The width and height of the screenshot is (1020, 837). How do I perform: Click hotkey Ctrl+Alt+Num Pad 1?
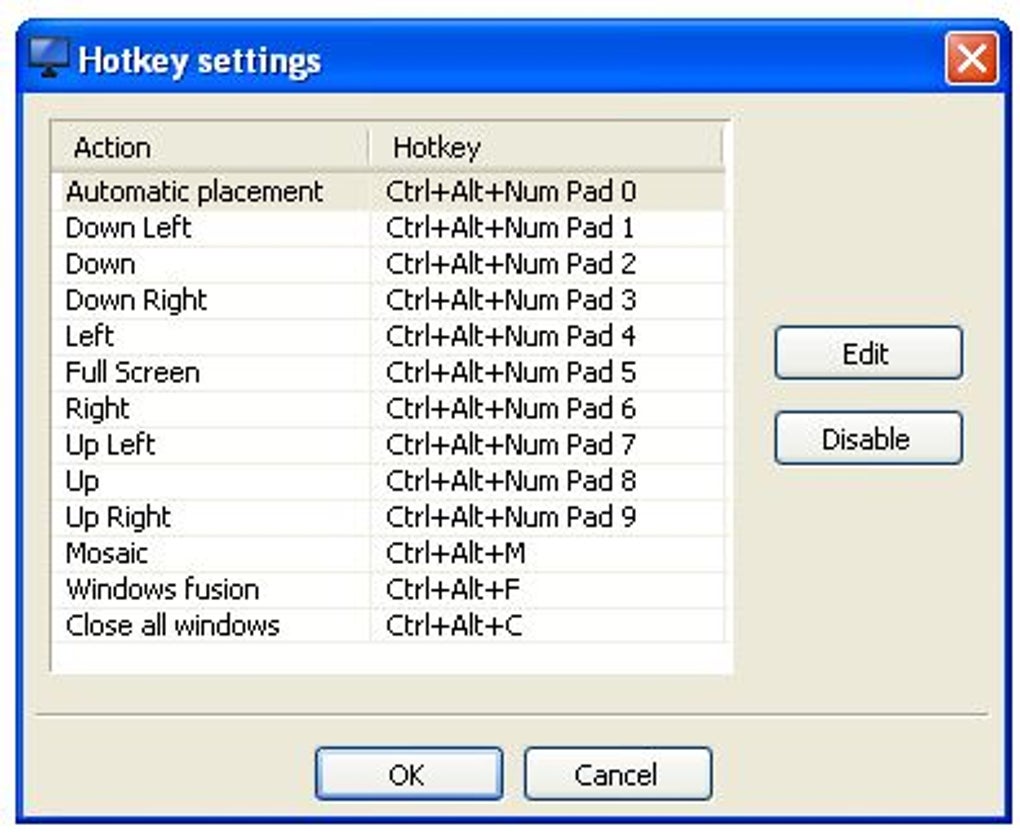click(x=509, y=228)
